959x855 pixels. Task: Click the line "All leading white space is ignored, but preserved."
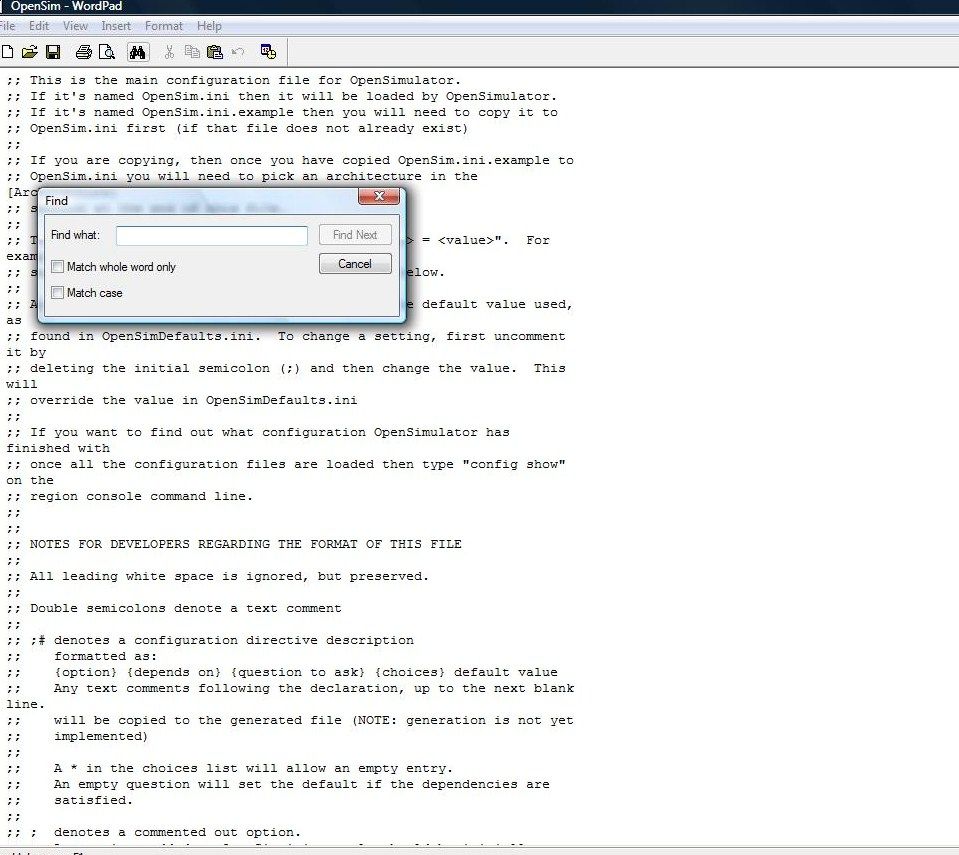229,577
